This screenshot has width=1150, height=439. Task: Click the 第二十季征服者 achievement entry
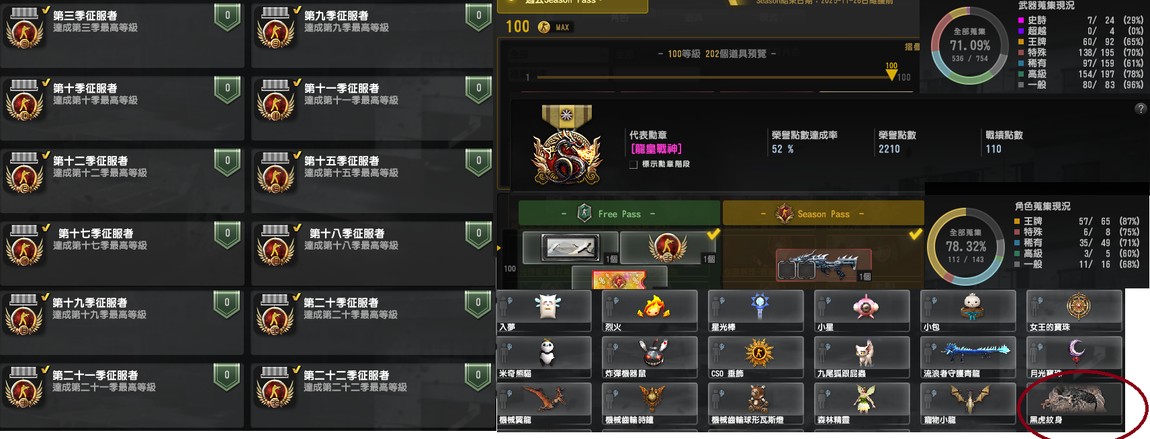(x=371, y=324)
